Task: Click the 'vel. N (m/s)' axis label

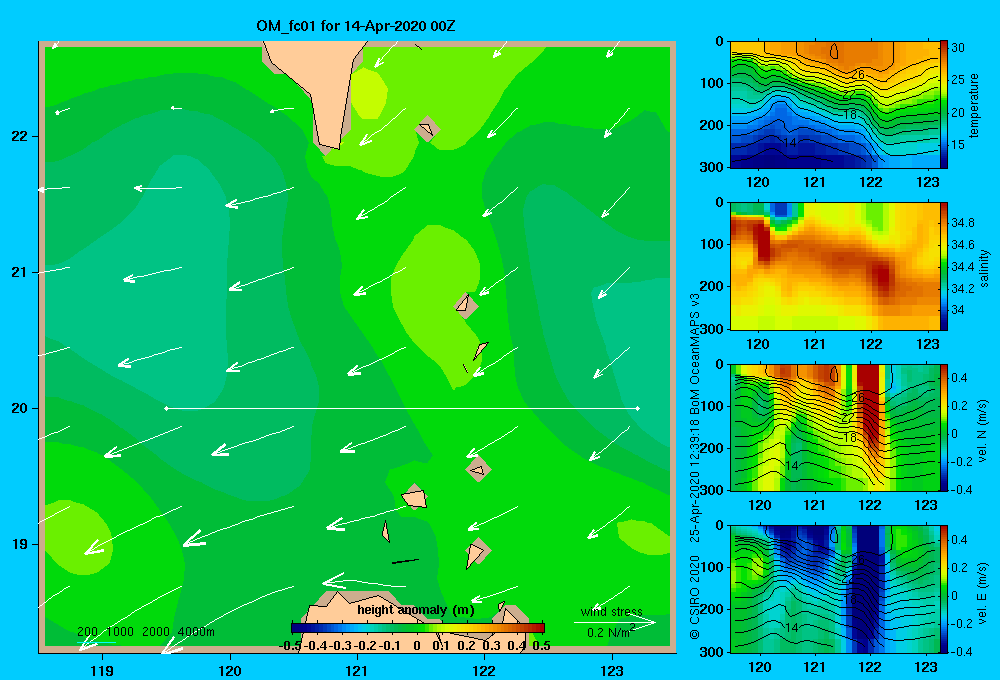Action: (983, 431)
